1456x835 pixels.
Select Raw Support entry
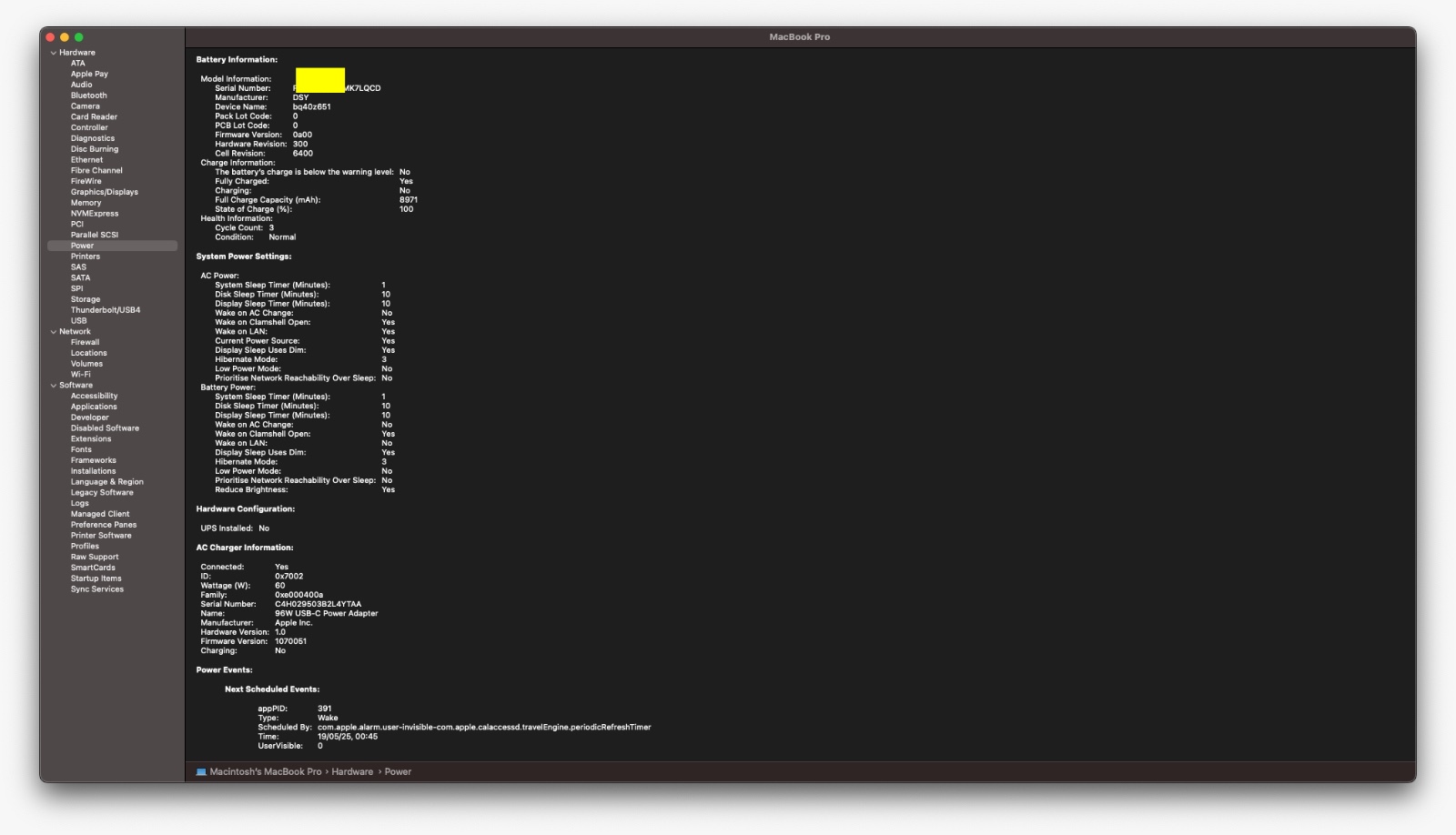pyautogui.click(x=95, y=558)
